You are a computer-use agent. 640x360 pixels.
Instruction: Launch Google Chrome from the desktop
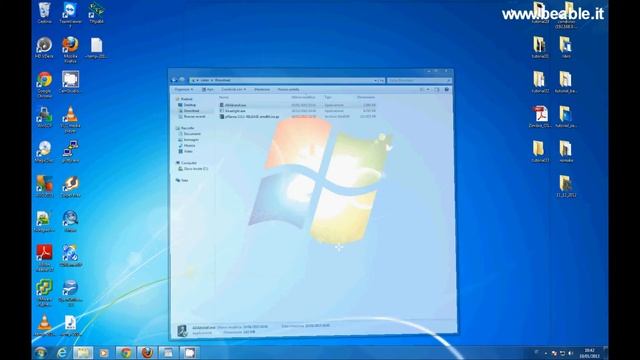pos(44,84)
